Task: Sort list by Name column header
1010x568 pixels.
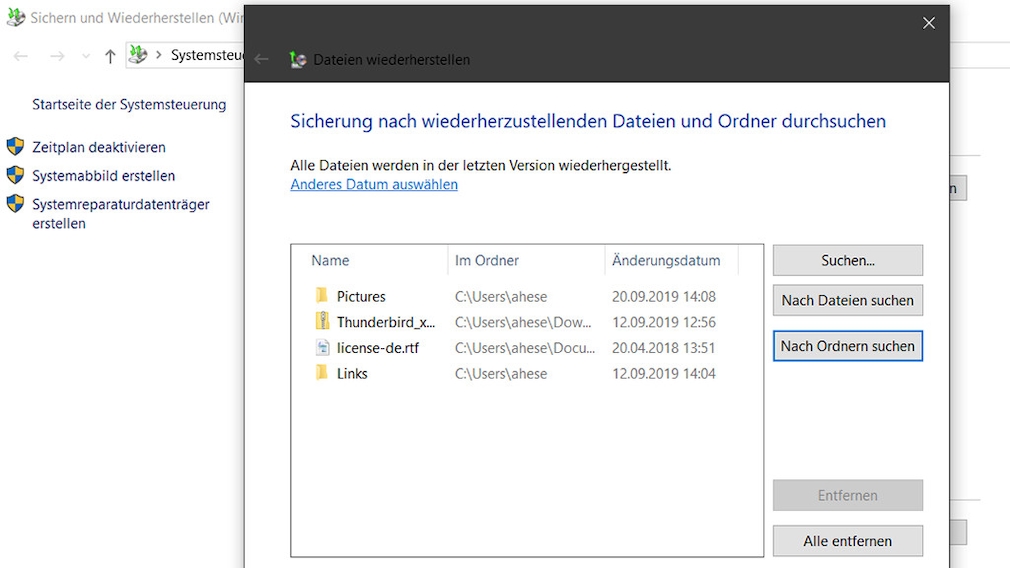Action: (330, 260)
